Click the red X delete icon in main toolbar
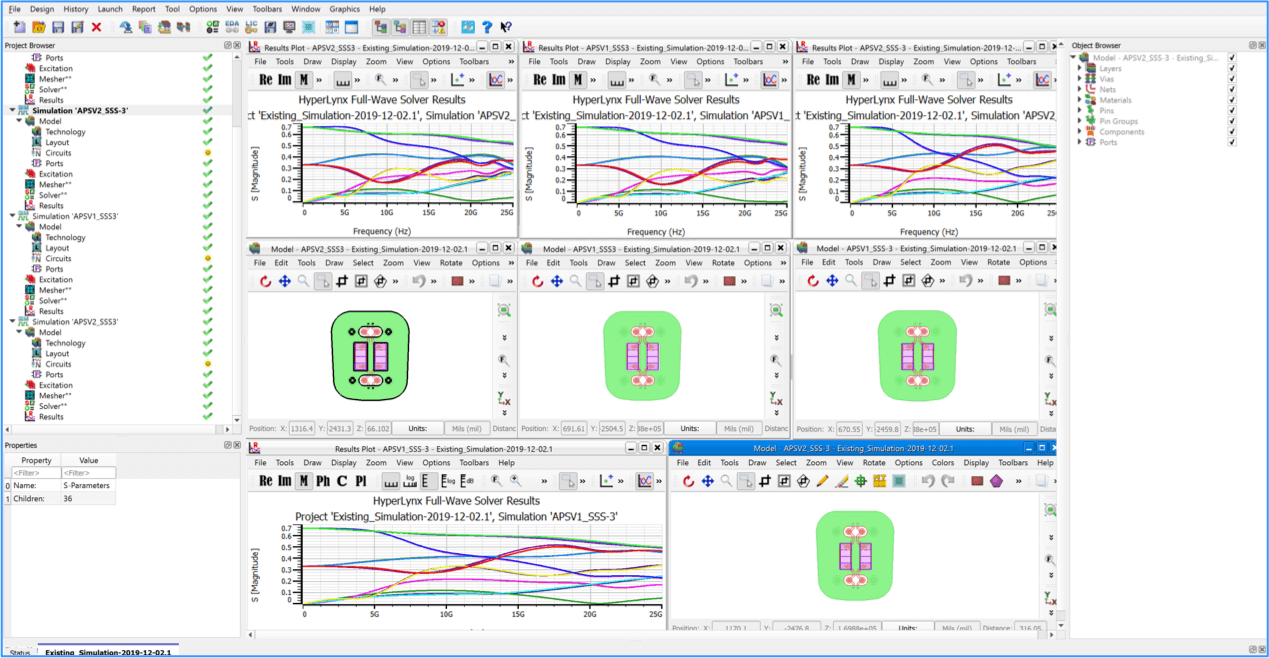The width and height of the screenshot is (1269, 658). 97,27
